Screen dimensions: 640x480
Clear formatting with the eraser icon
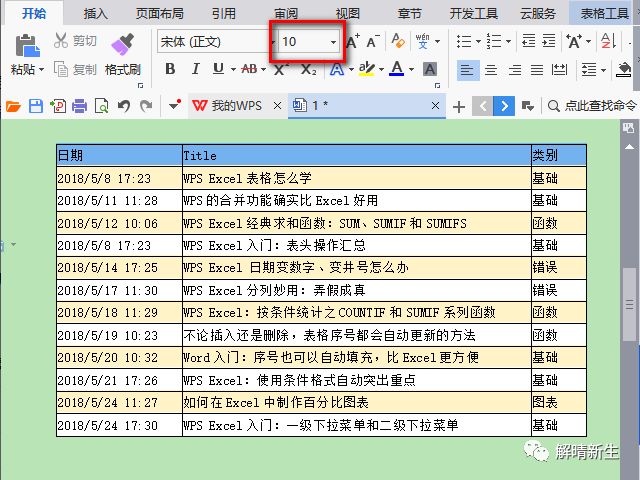pos(398,41)
